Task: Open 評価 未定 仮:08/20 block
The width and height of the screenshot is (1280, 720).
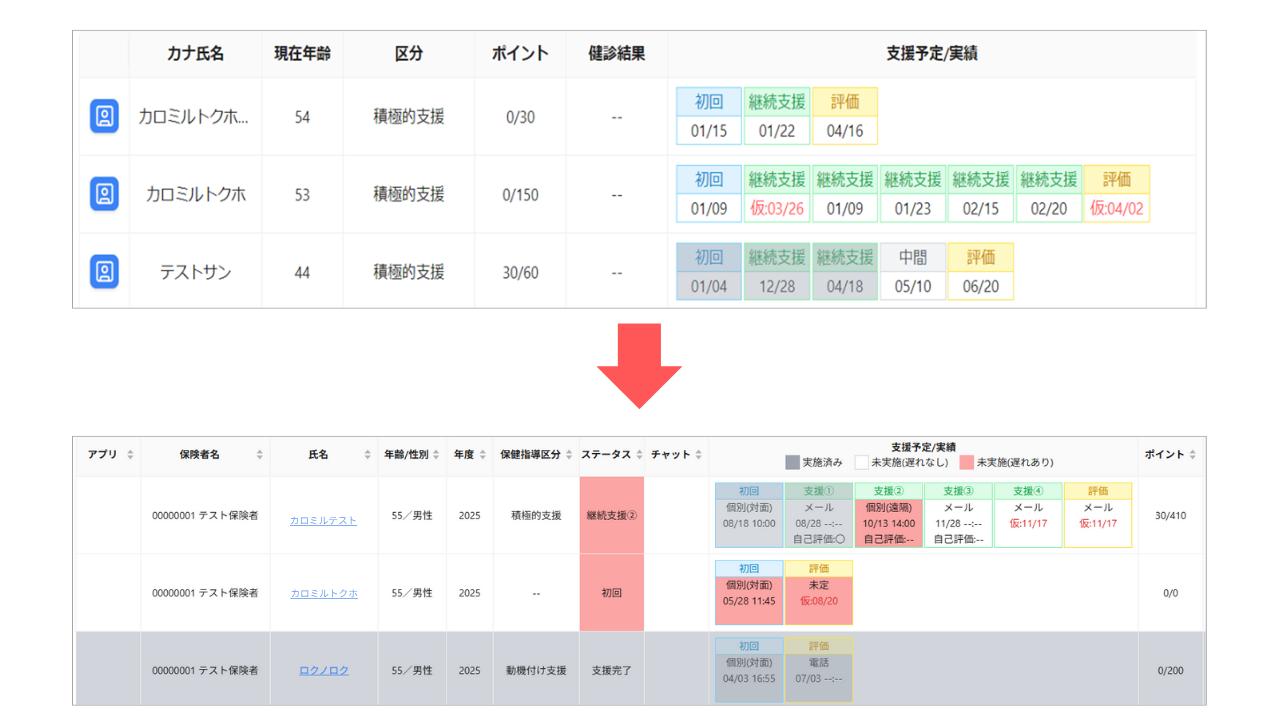Action: [x=819, y=593]
